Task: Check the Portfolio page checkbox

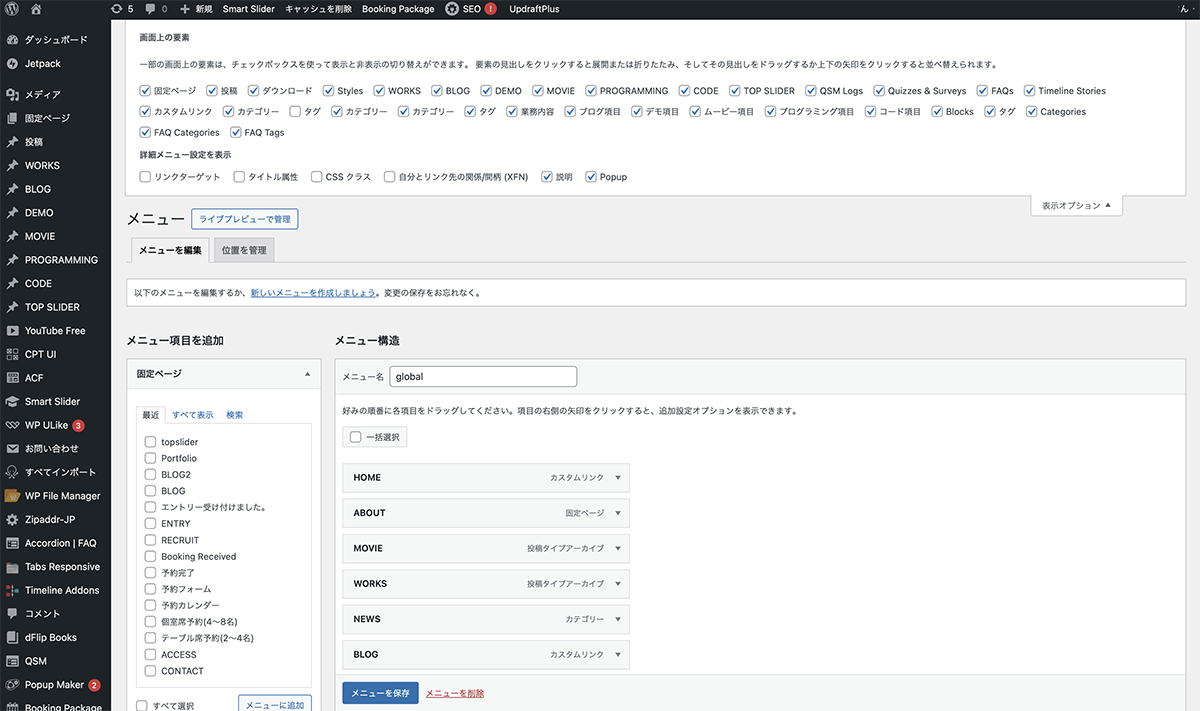Action: coord(150,458)
